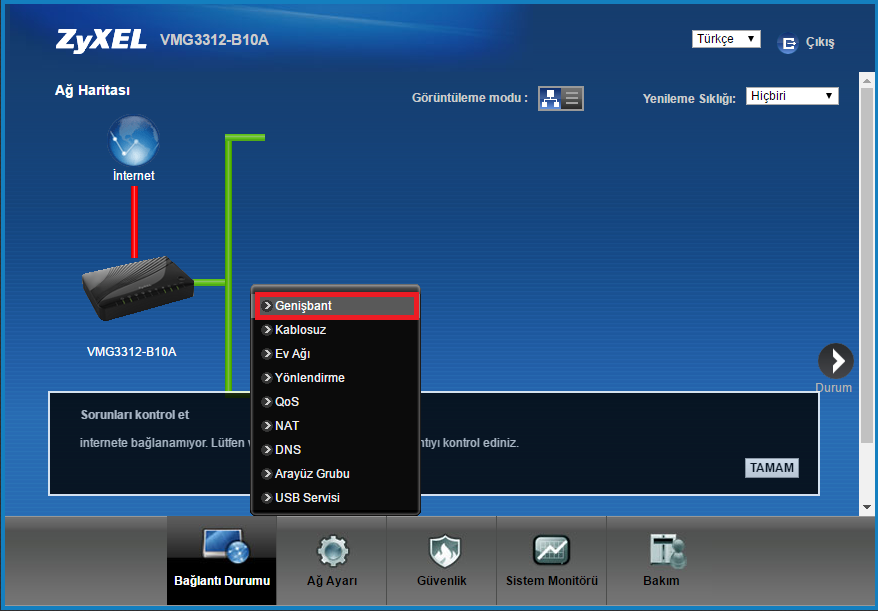The width and height of the screenshot is (878, 611).
Task: Switch to network map view mode icon
Action: coord(550,99)
